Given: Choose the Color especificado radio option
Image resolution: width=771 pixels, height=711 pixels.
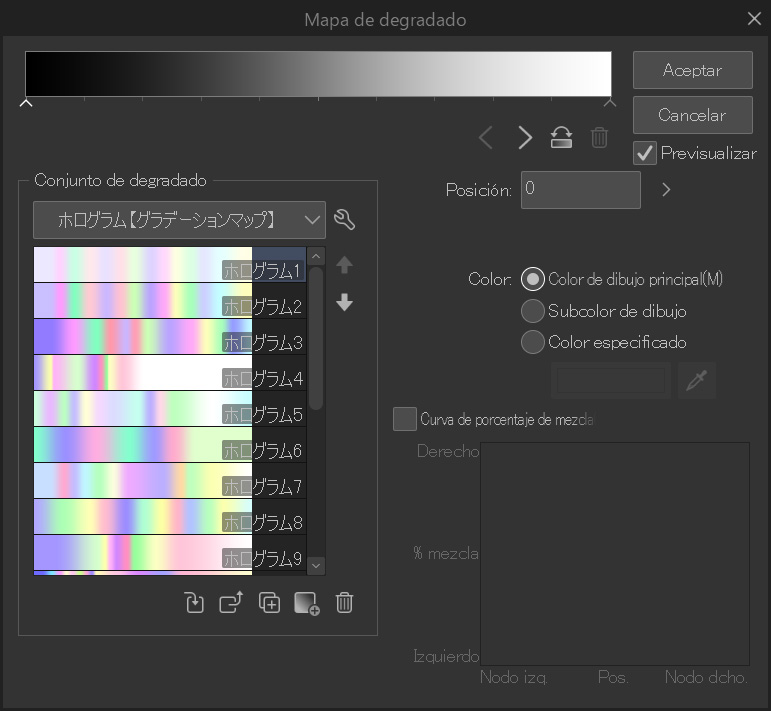Looking at the screenshot, I should point(533,342).
